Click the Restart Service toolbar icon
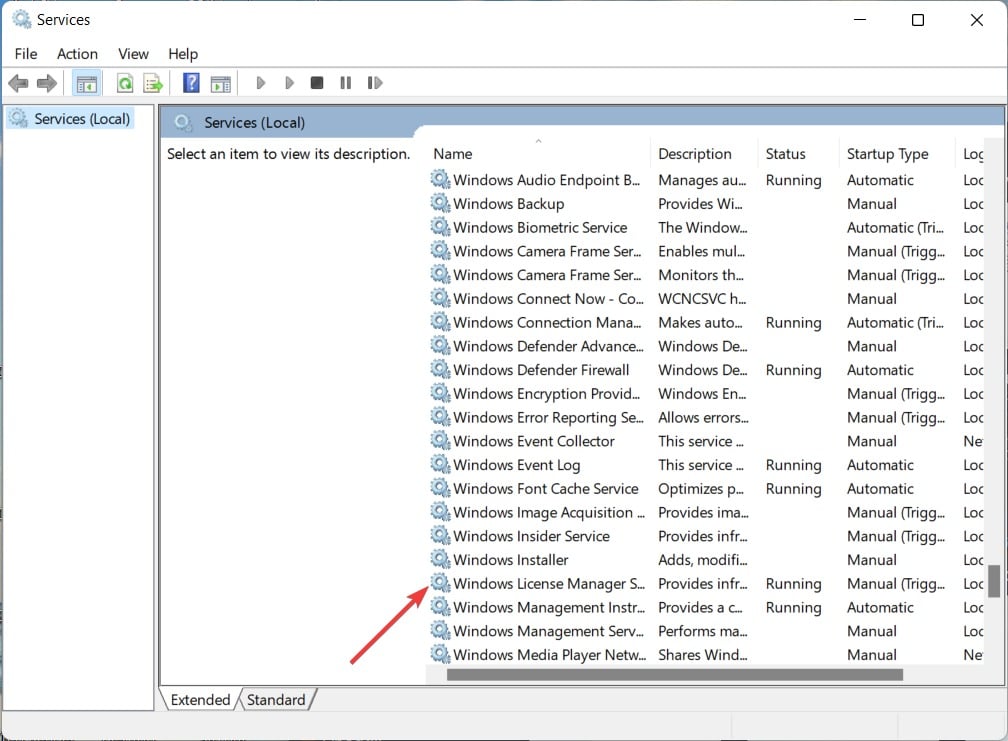This screenshot has width=1008, height=741. (x=375, y=83)
